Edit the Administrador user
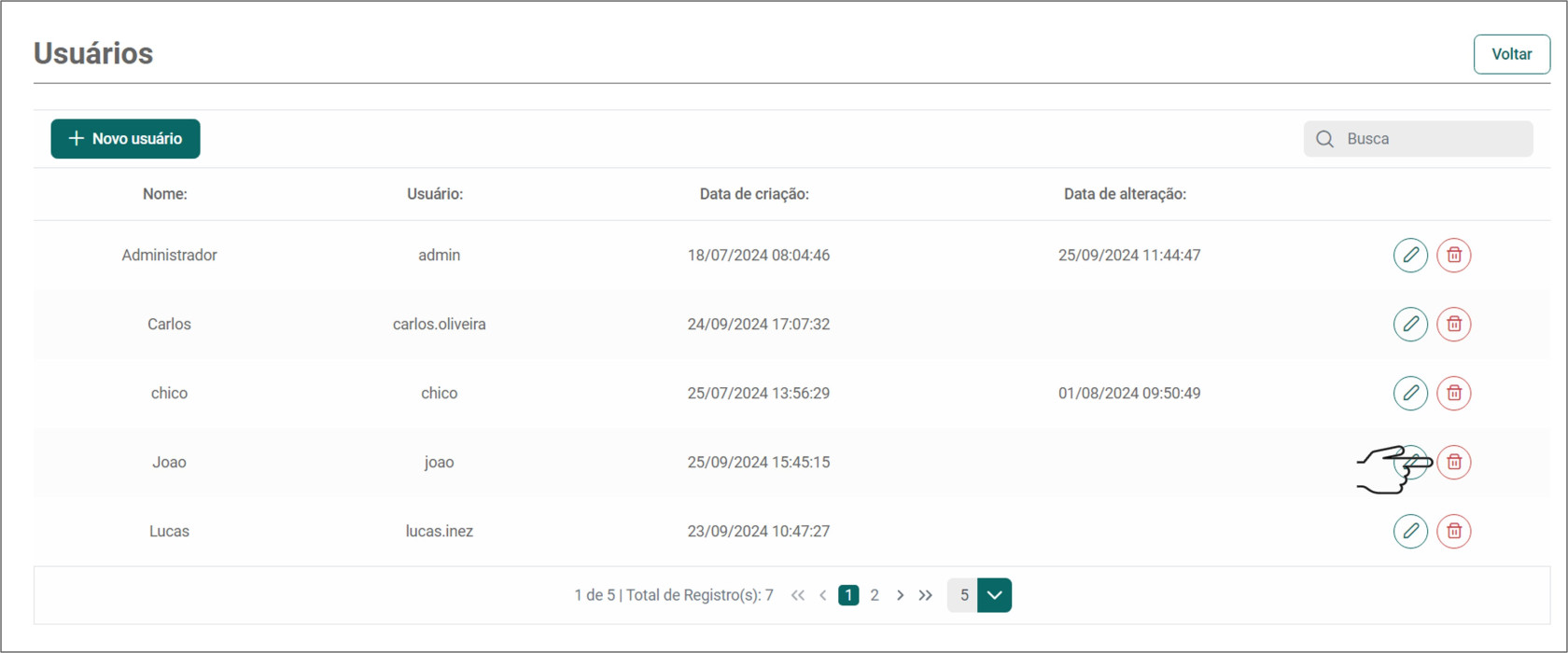Screen dimensions: 1568x653 click(1410, 255)
